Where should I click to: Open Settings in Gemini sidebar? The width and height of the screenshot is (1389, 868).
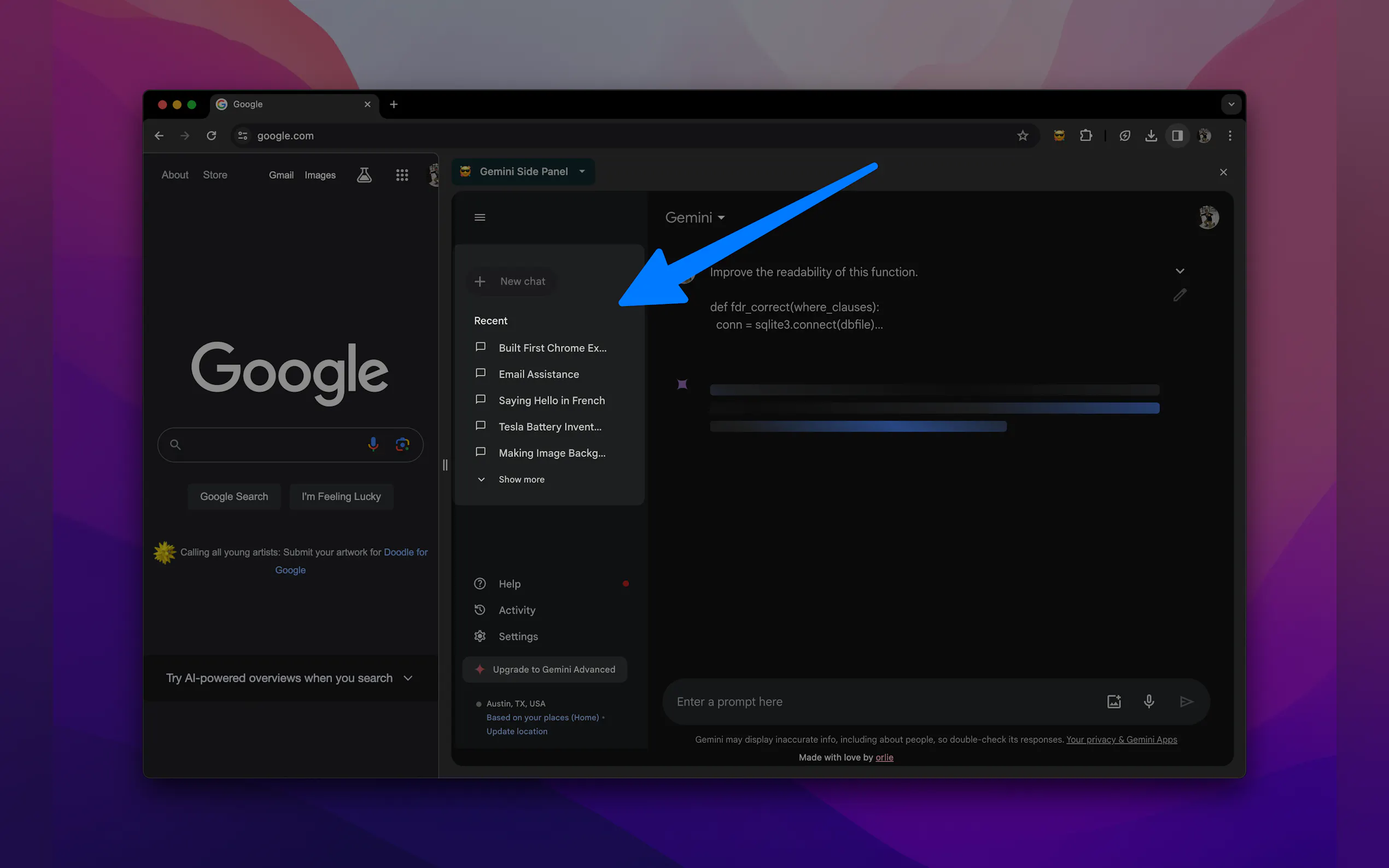tap(517, 636)
